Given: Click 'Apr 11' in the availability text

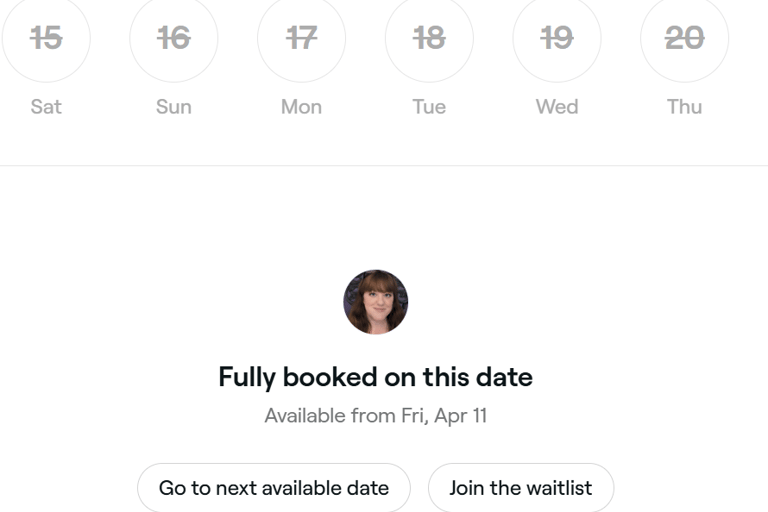Looking at the screenshot, I should (460, 416).
